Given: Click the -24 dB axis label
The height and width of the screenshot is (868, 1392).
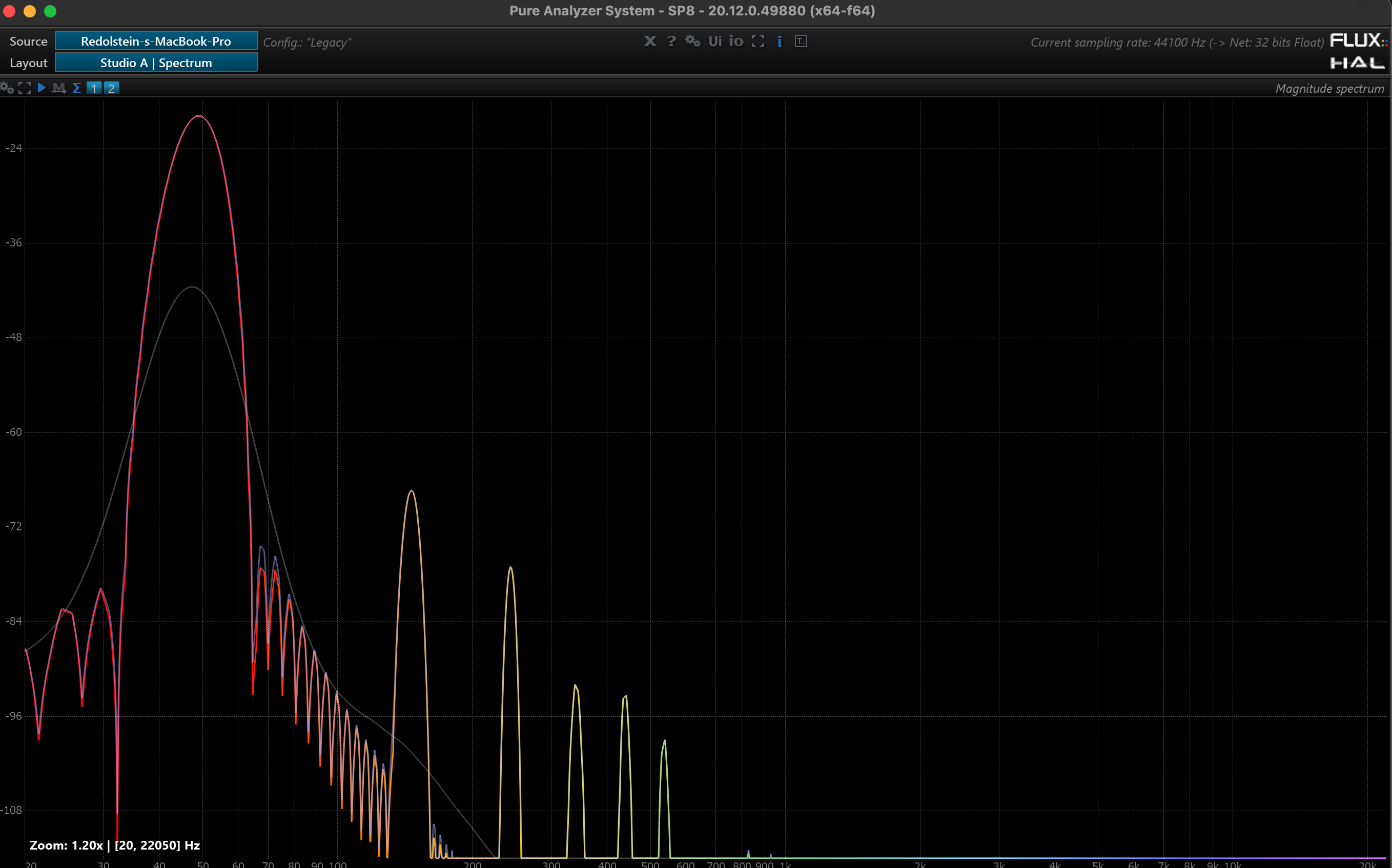Looking at the screenshot, I should [x=13, y=148].
